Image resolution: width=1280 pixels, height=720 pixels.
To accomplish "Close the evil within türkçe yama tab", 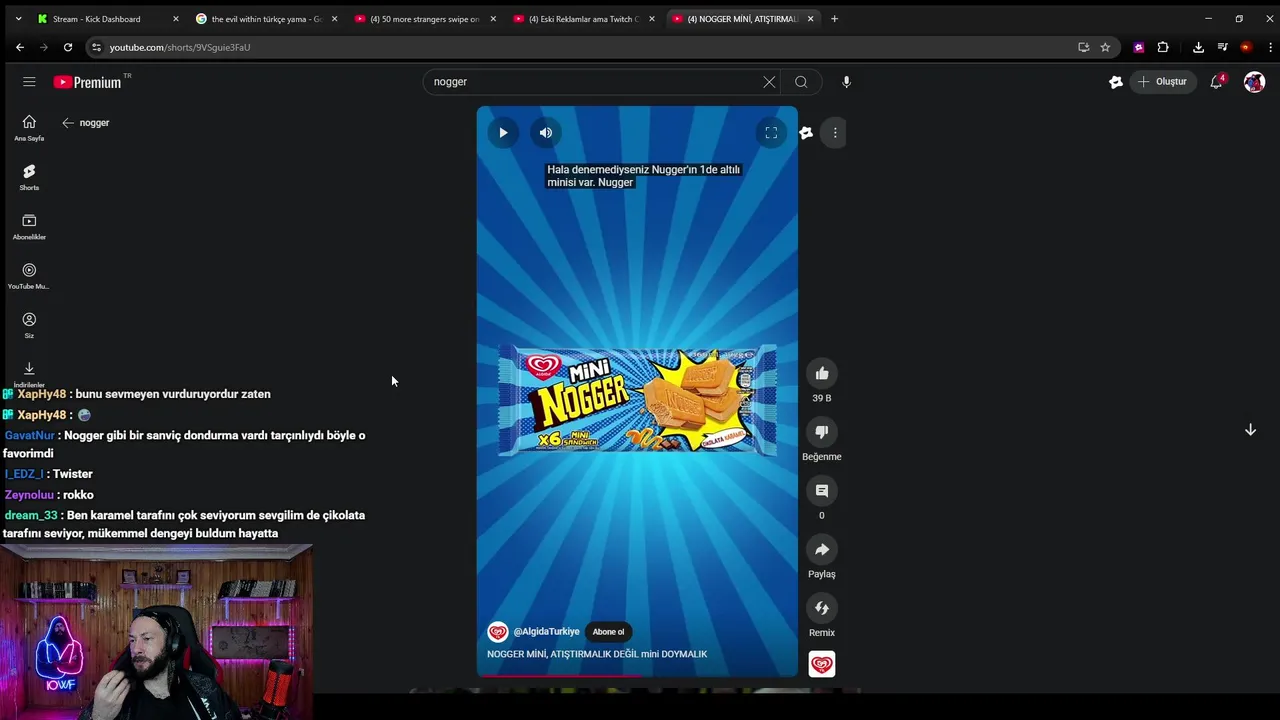I will click(x=334, y=19).
